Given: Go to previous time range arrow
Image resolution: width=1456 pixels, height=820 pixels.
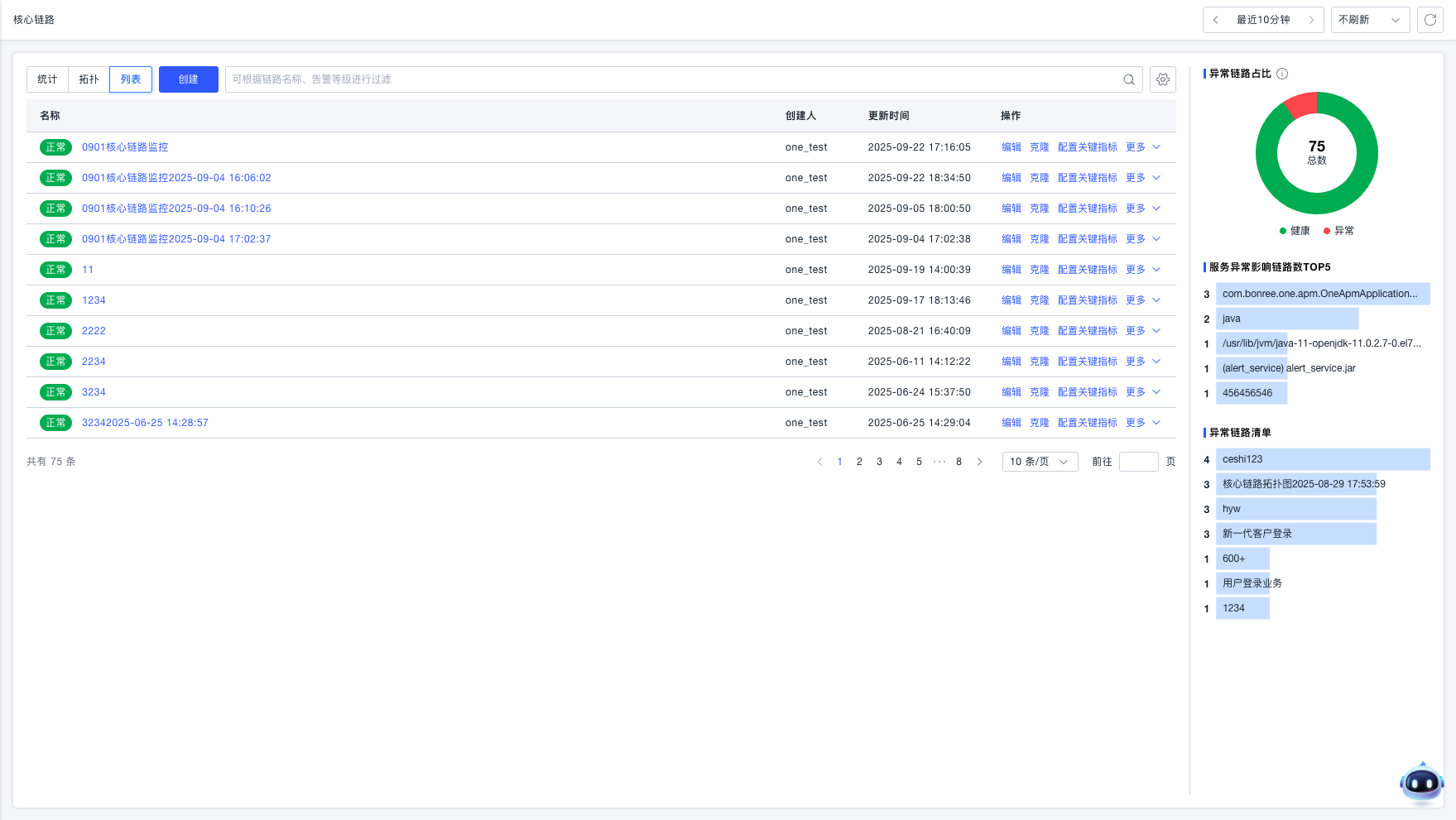Looking at the screenshot, I should pos(1215,20).
